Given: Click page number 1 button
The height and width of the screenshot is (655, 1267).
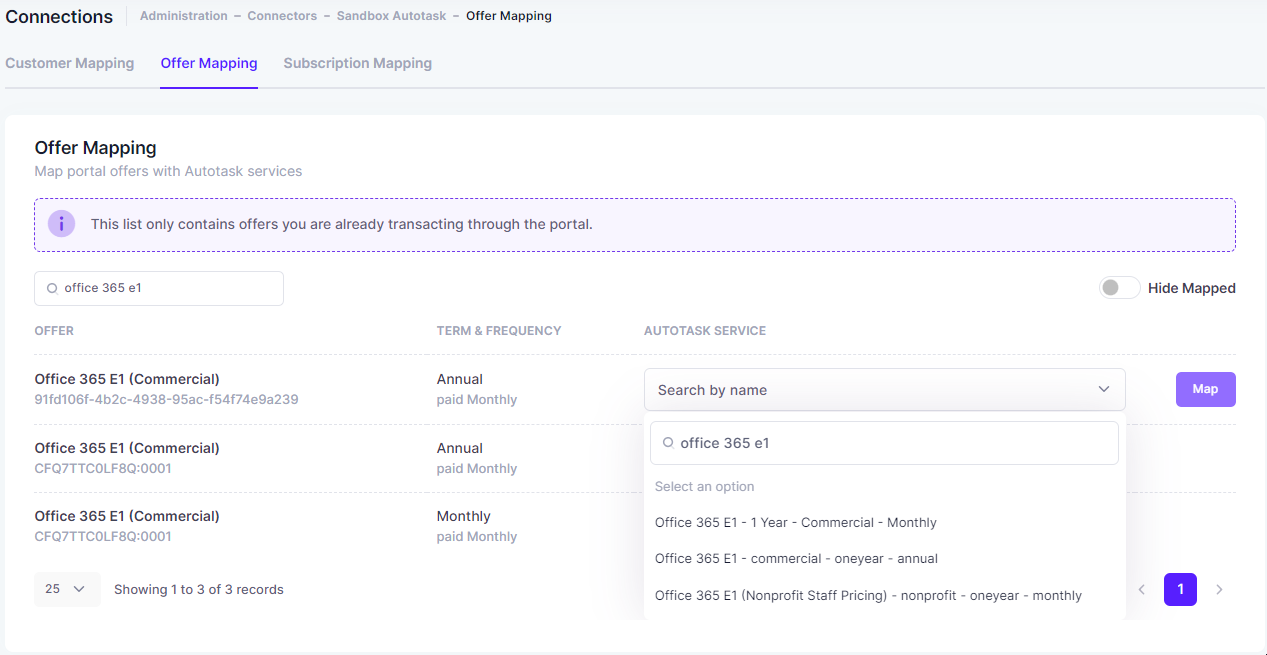Looking at the screenshot, I should pos(1180,589).
